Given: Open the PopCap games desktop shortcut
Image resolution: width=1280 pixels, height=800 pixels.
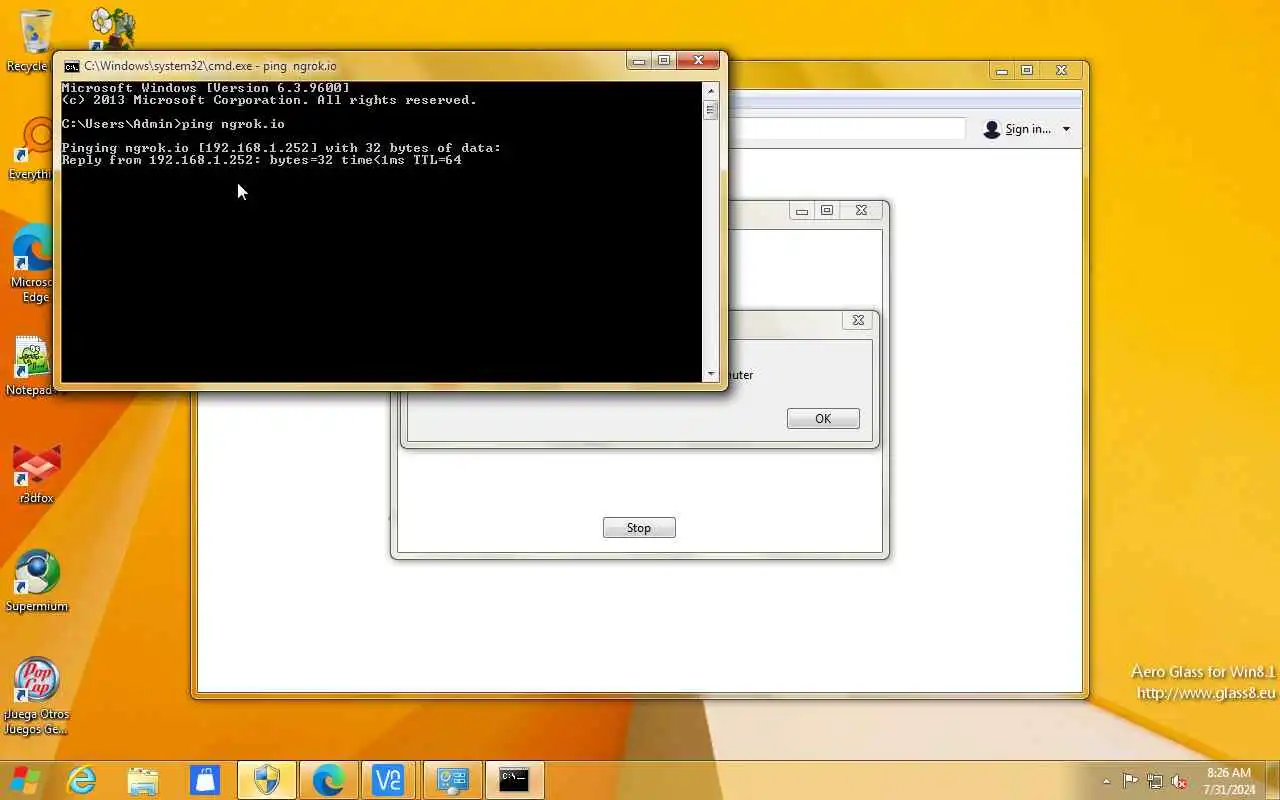Looking at the screenshot, I should [x=36, y=696].
